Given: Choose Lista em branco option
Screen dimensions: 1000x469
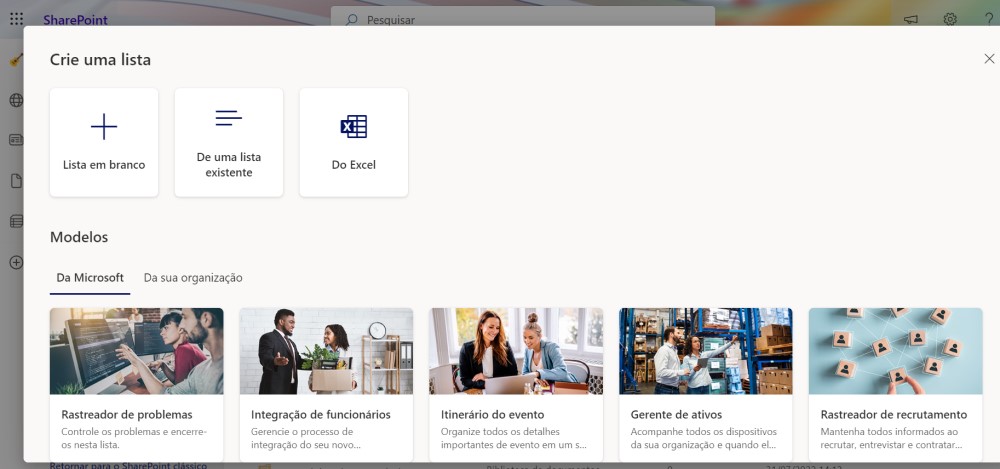Looking at the screenshot, I should (x=104, y=142).
